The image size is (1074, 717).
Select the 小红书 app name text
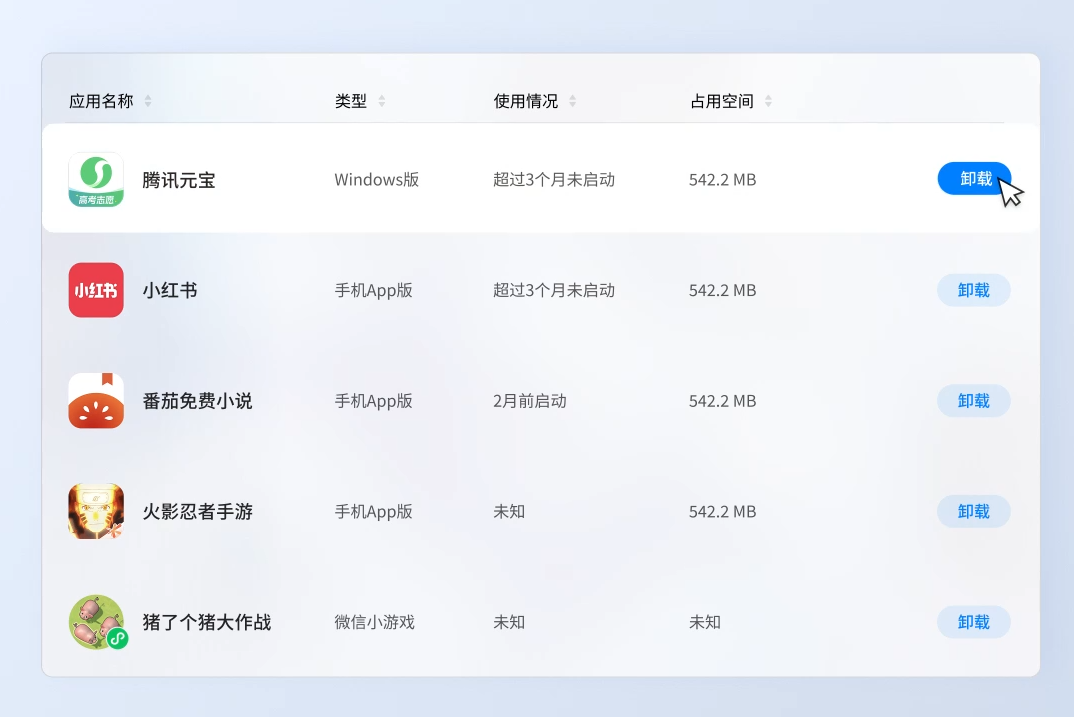[170, 290]
